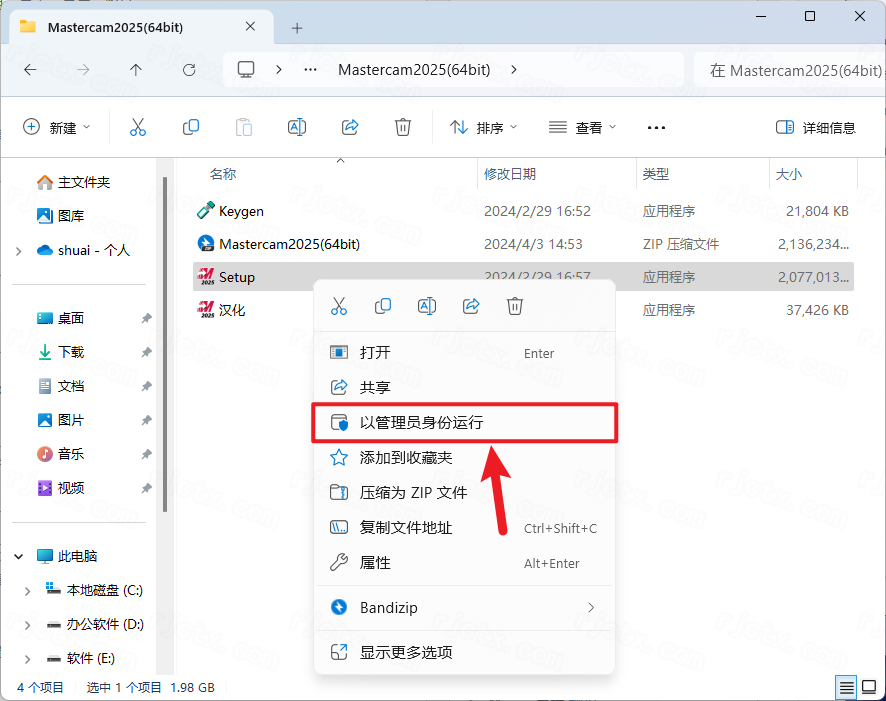This screenshot has width=886, height=701.
Task: Go up one folder level with the up arrow
Action: pyautogui.click(x=136, y=69)
